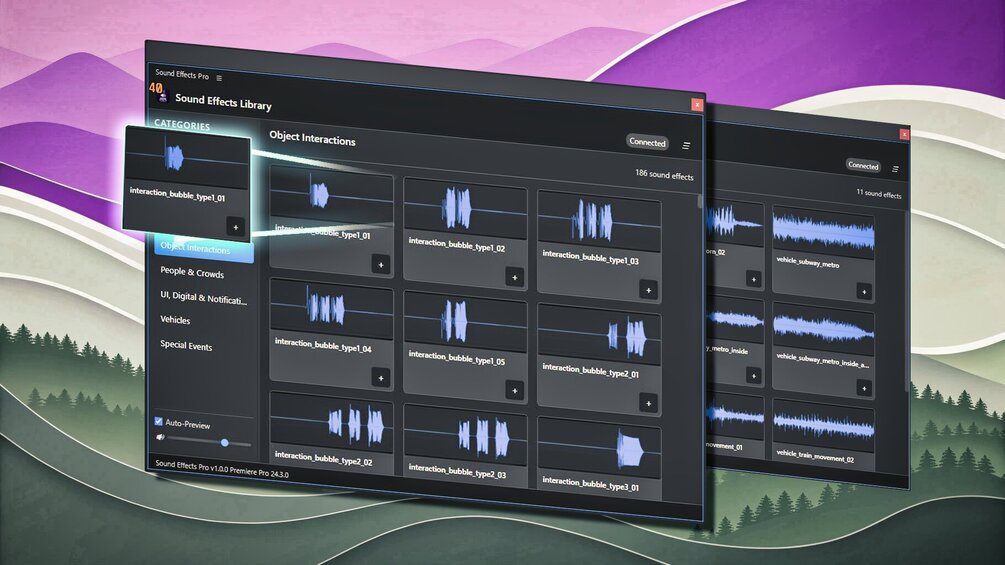Add interaction_bubble_type1_03 with its plus button
This screenshot has width=1005, height=565.
[648, 290]
